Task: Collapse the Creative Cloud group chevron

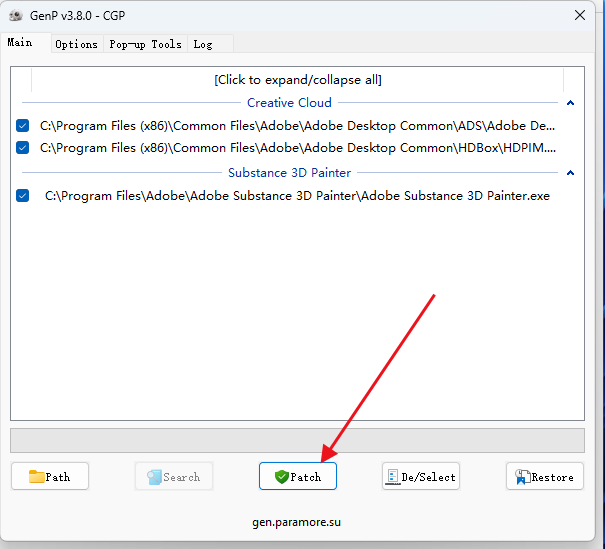Action: [570, 103]
